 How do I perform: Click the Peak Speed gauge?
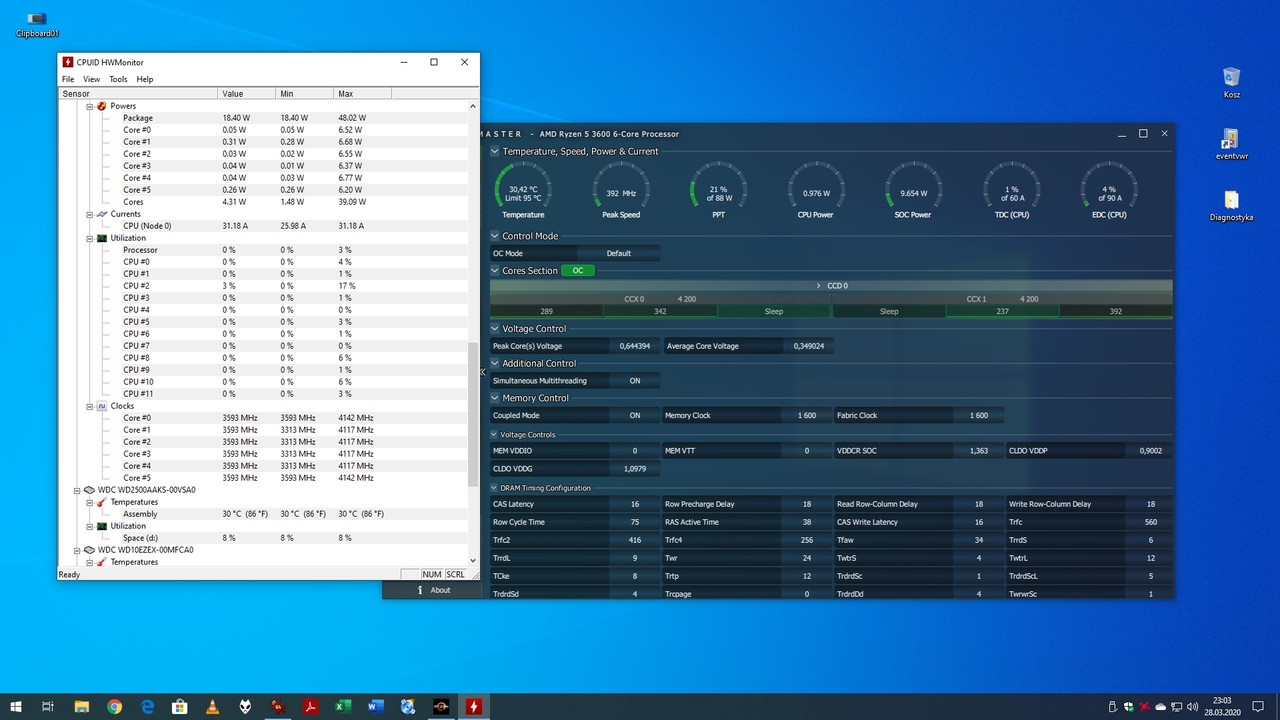621,190
